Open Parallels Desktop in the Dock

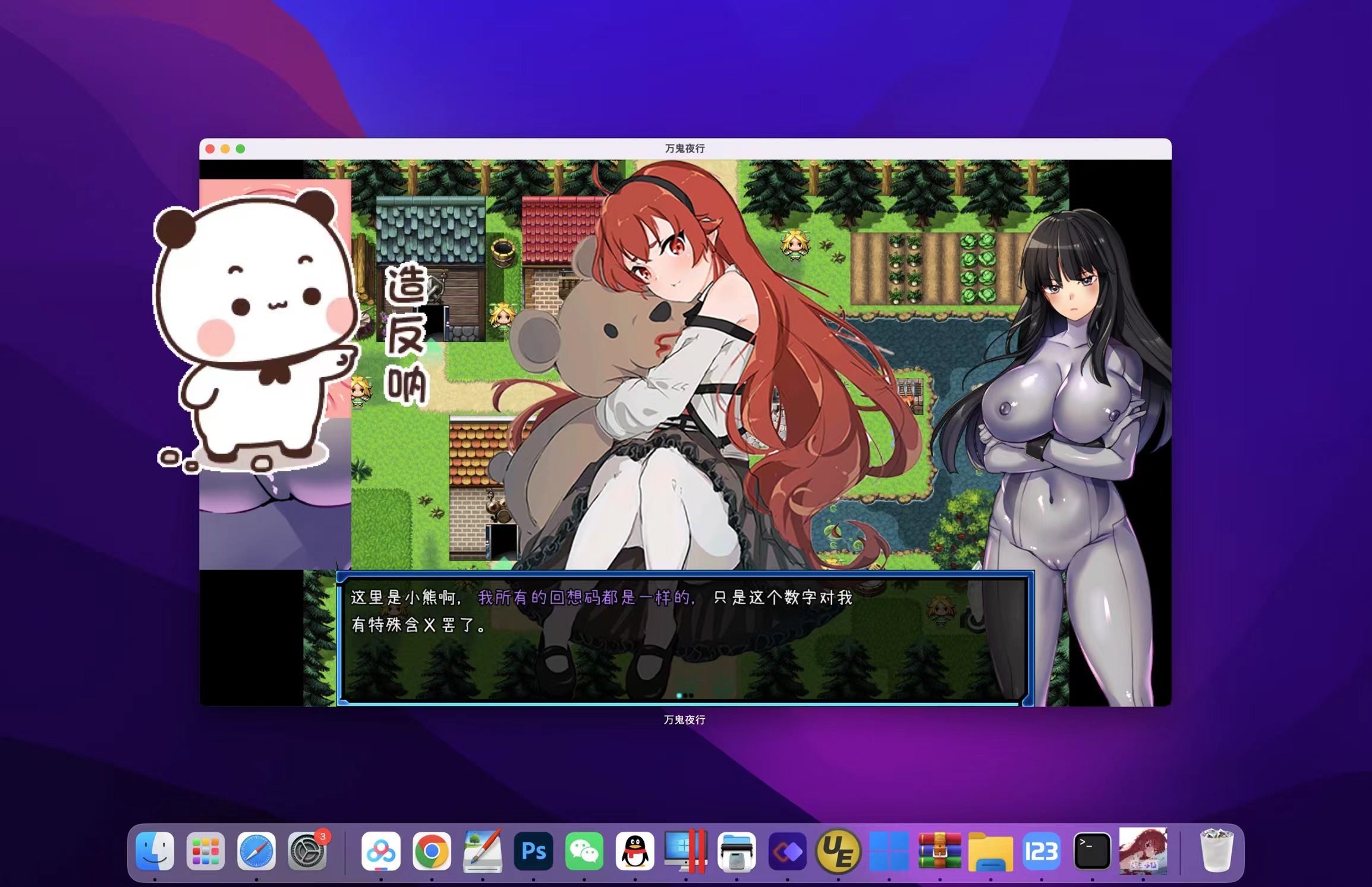click(685, 851)
